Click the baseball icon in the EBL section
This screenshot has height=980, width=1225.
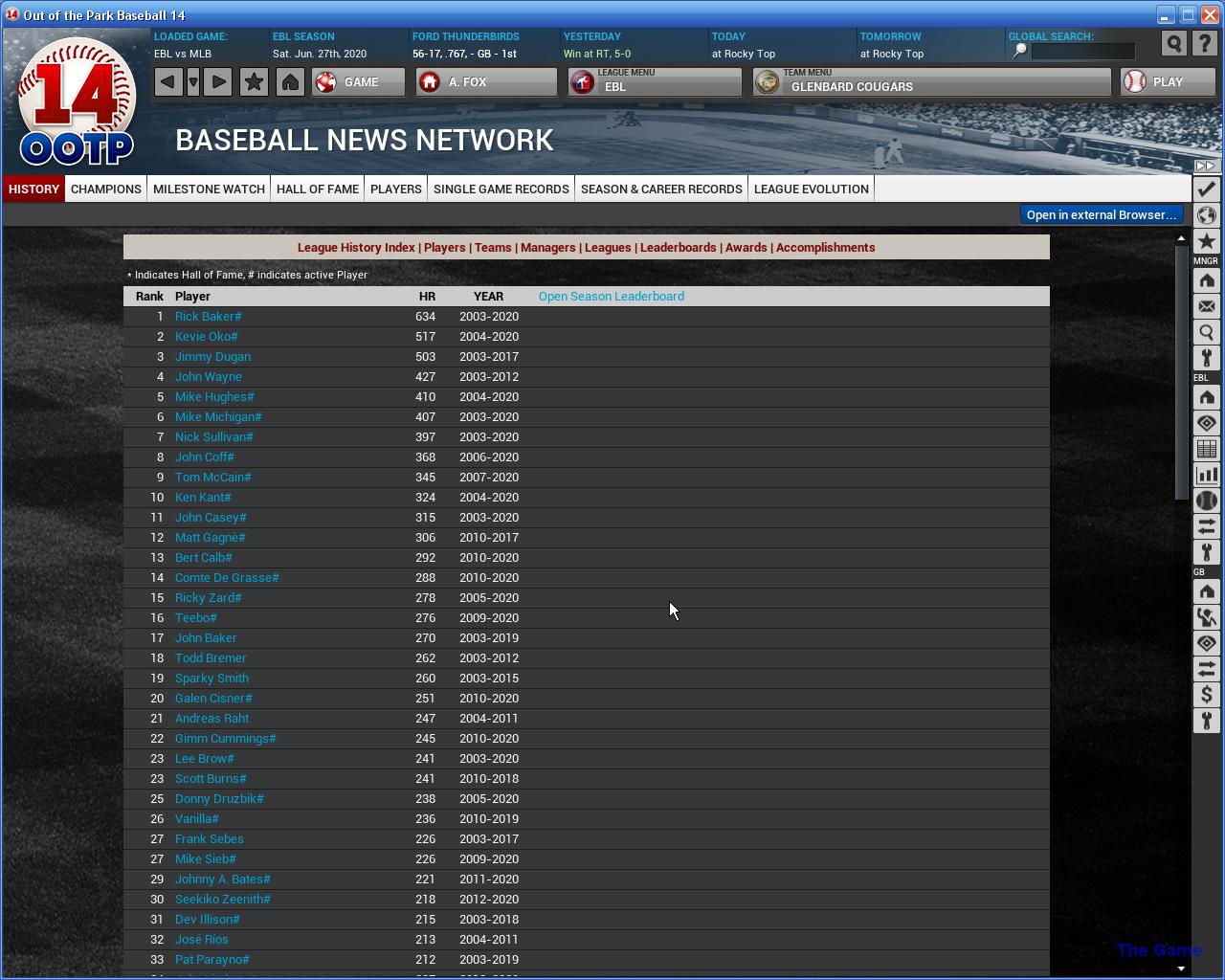1206,501
